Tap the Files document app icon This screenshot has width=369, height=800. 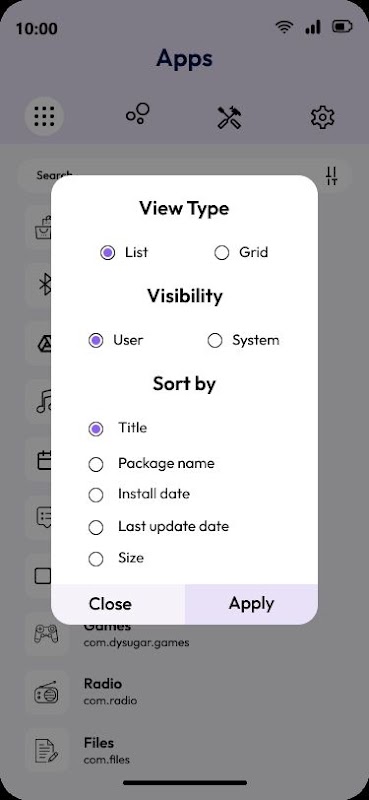46,751
